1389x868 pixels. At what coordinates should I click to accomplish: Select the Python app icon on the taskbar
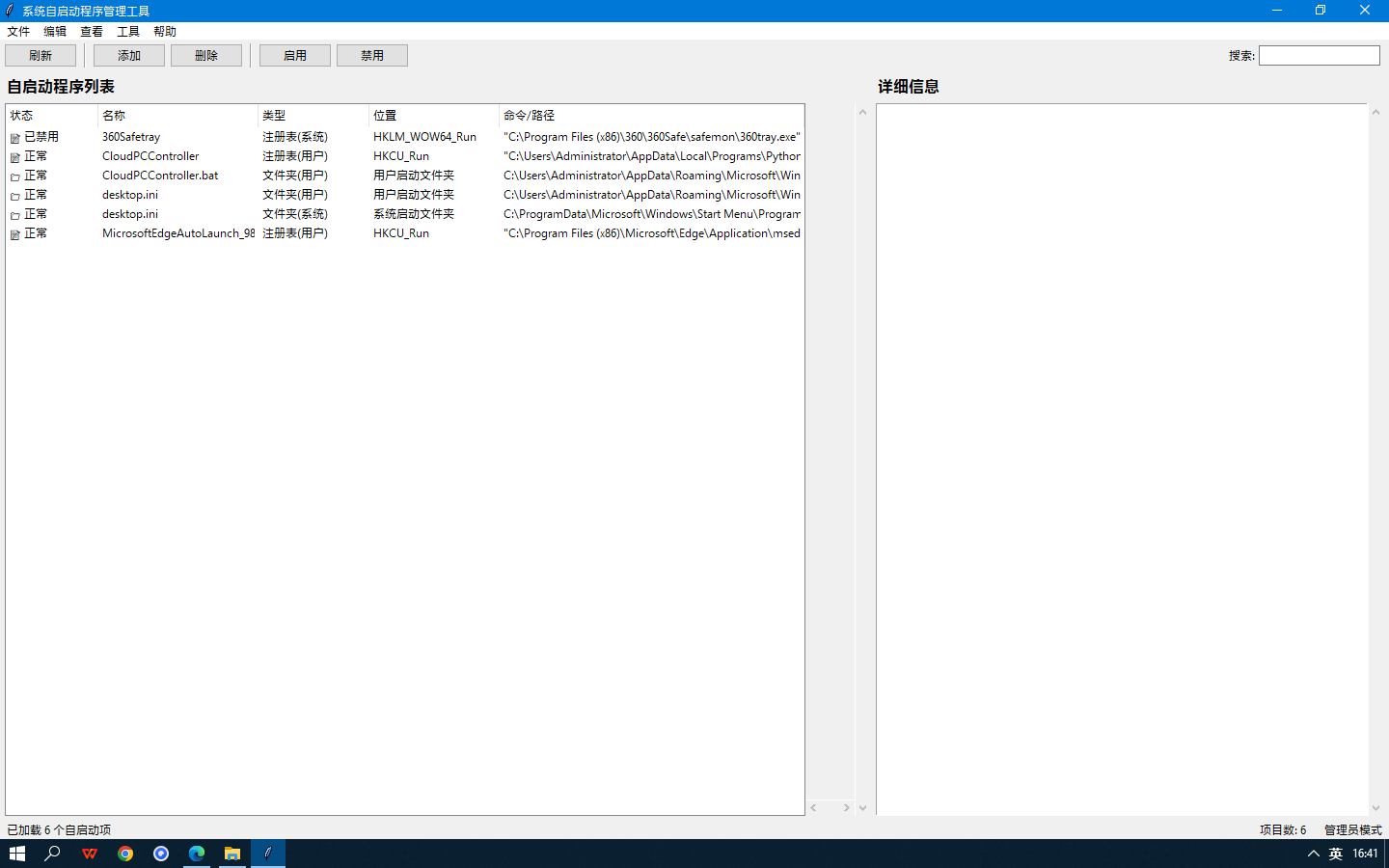pos(267,853)
